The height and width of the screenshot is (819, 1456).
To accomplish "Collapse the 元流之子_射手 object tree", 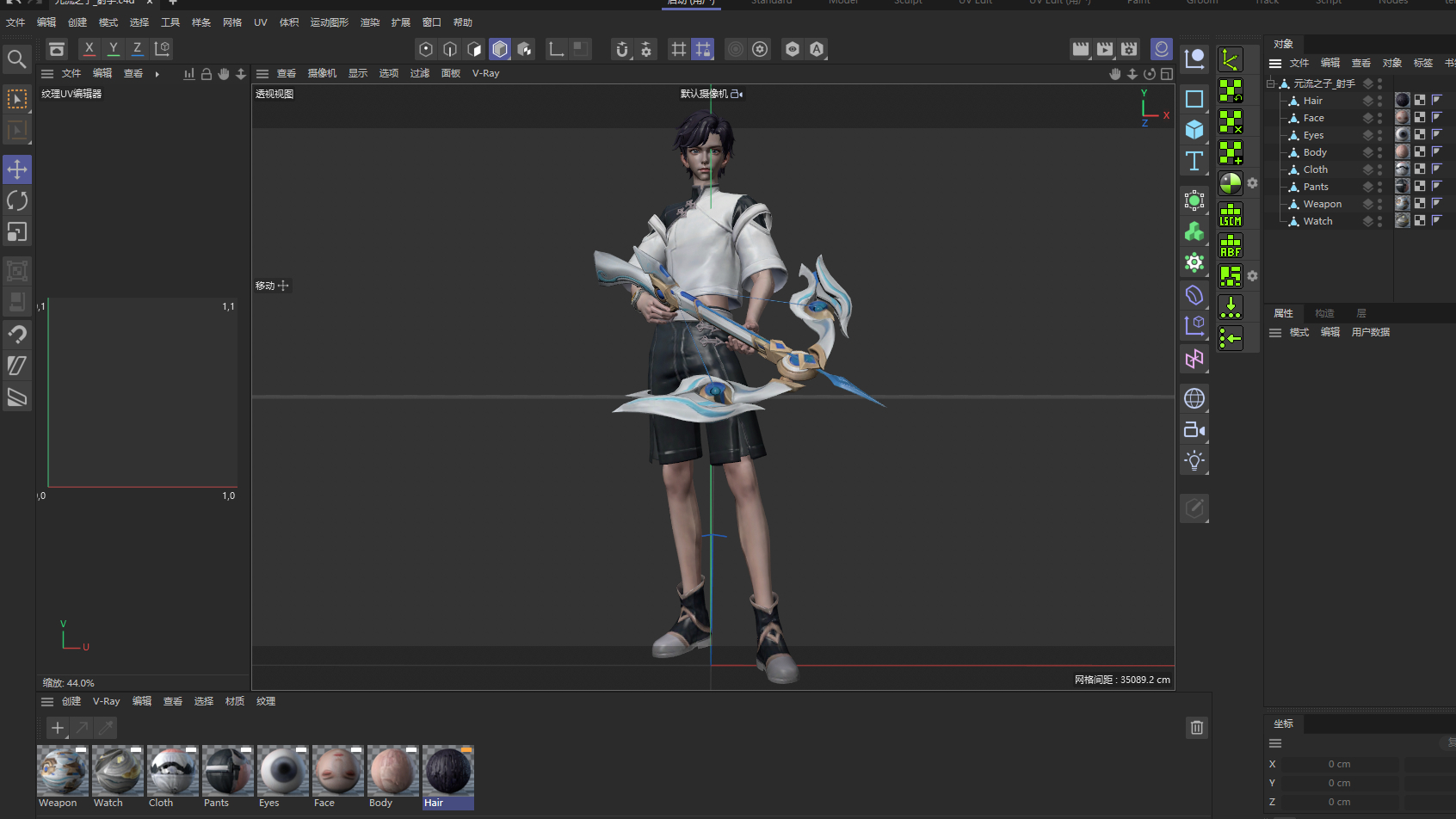I will point(1270,83).
